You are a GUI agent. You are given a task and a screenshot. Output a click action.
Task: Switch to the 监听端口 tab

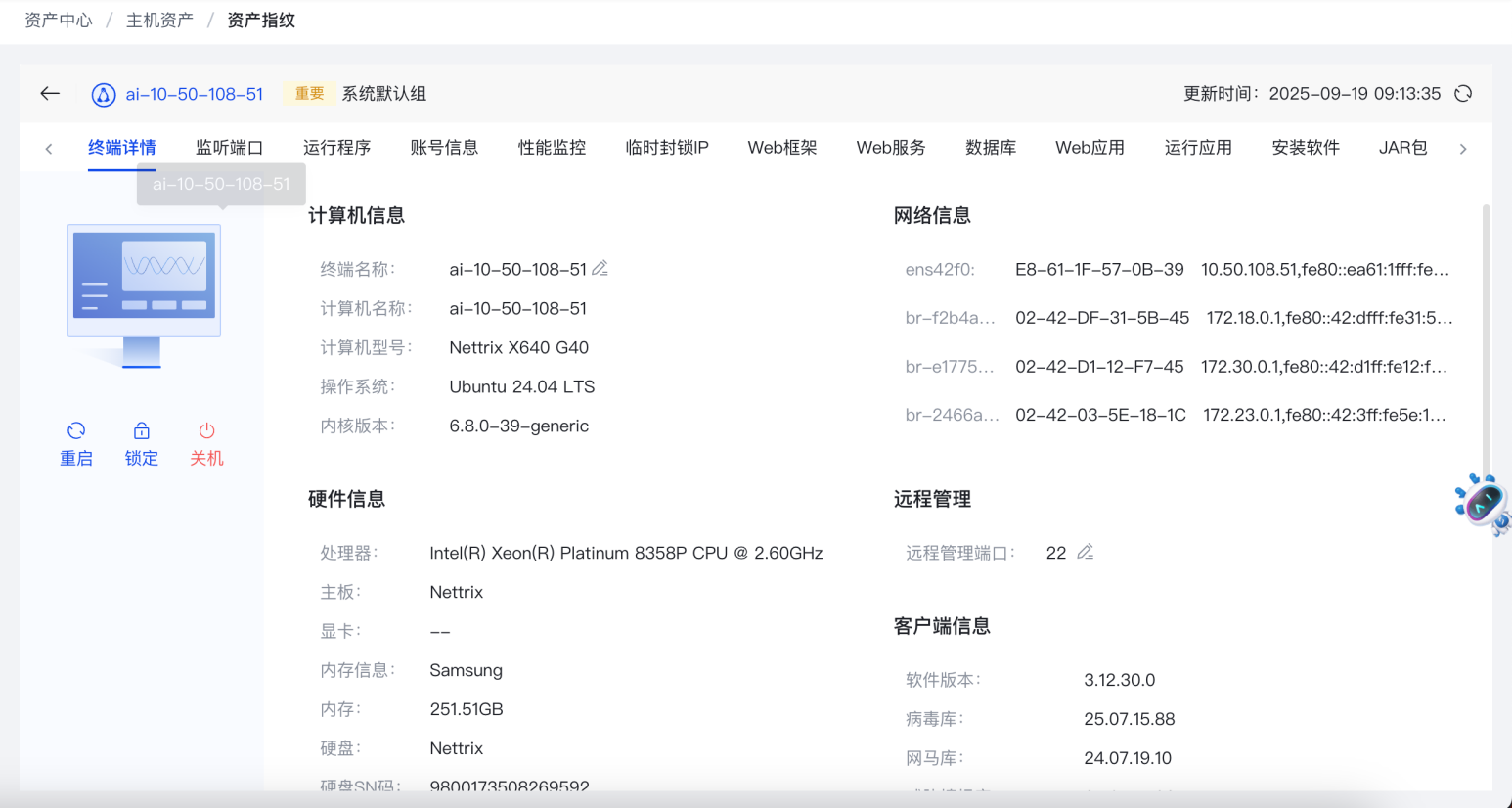tap(229, 148)
